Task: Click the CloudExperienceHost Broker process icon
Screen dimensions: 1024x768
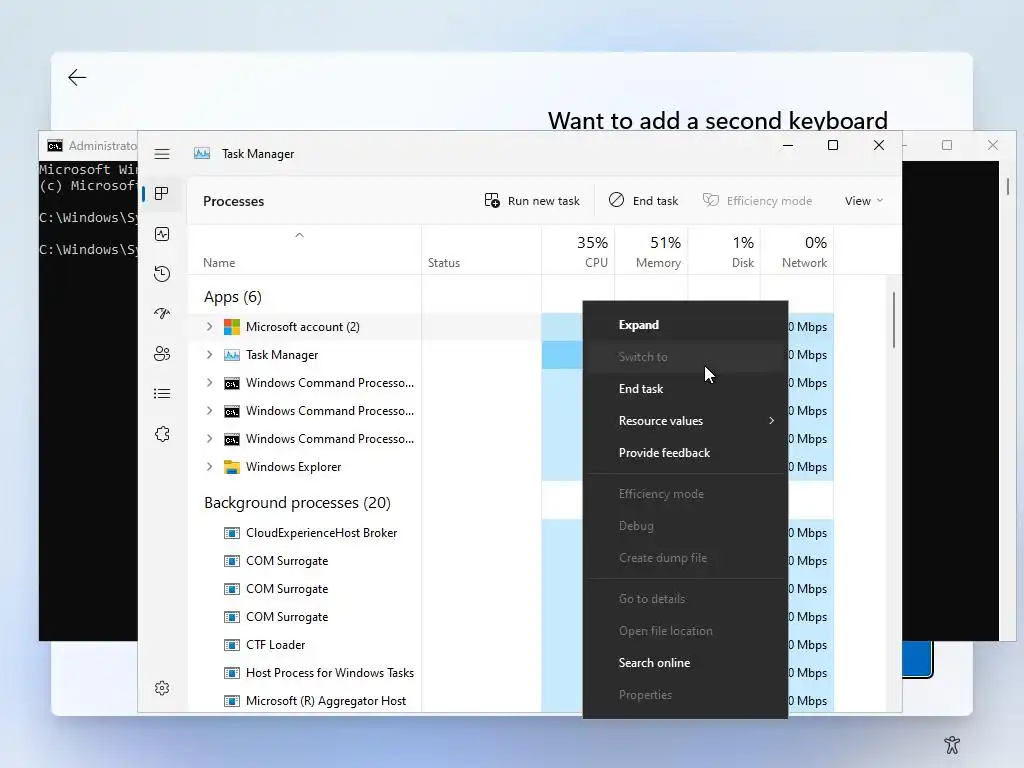Action: coord(232,533)
